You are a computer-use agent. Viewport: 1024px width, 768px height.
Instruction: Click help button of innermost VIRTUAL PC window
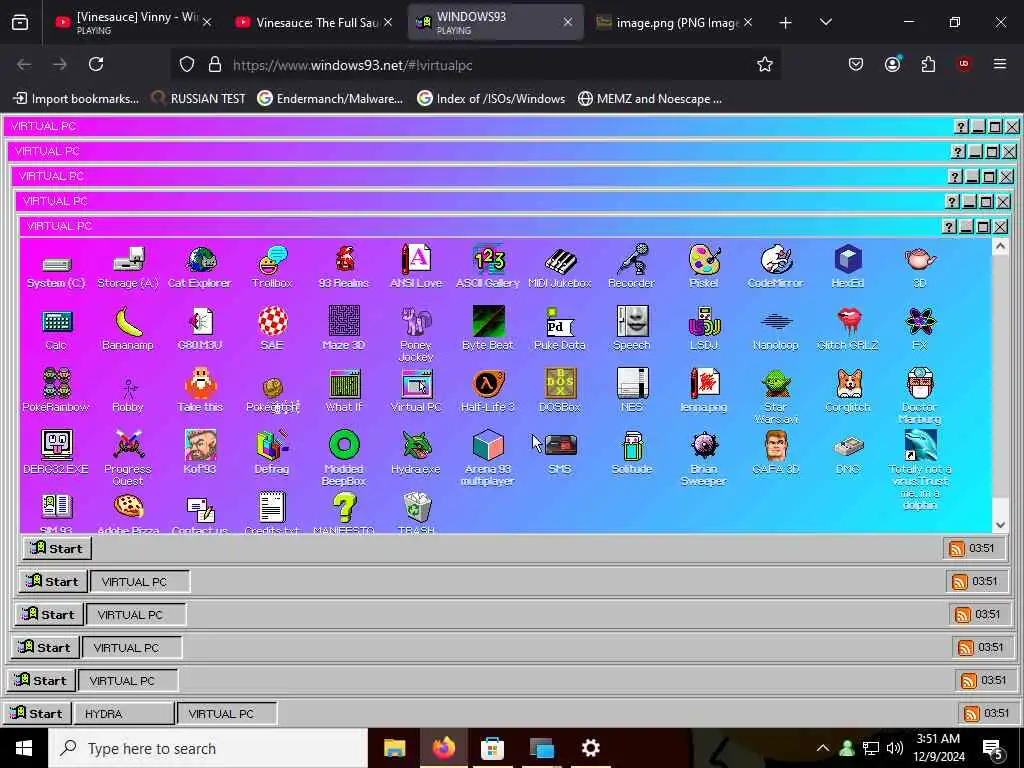point(949,227)
